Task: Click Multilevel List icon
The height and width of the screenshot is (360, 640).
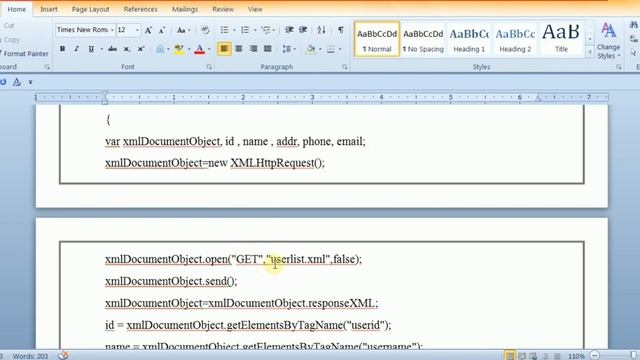Action: (x=266, y=30)
